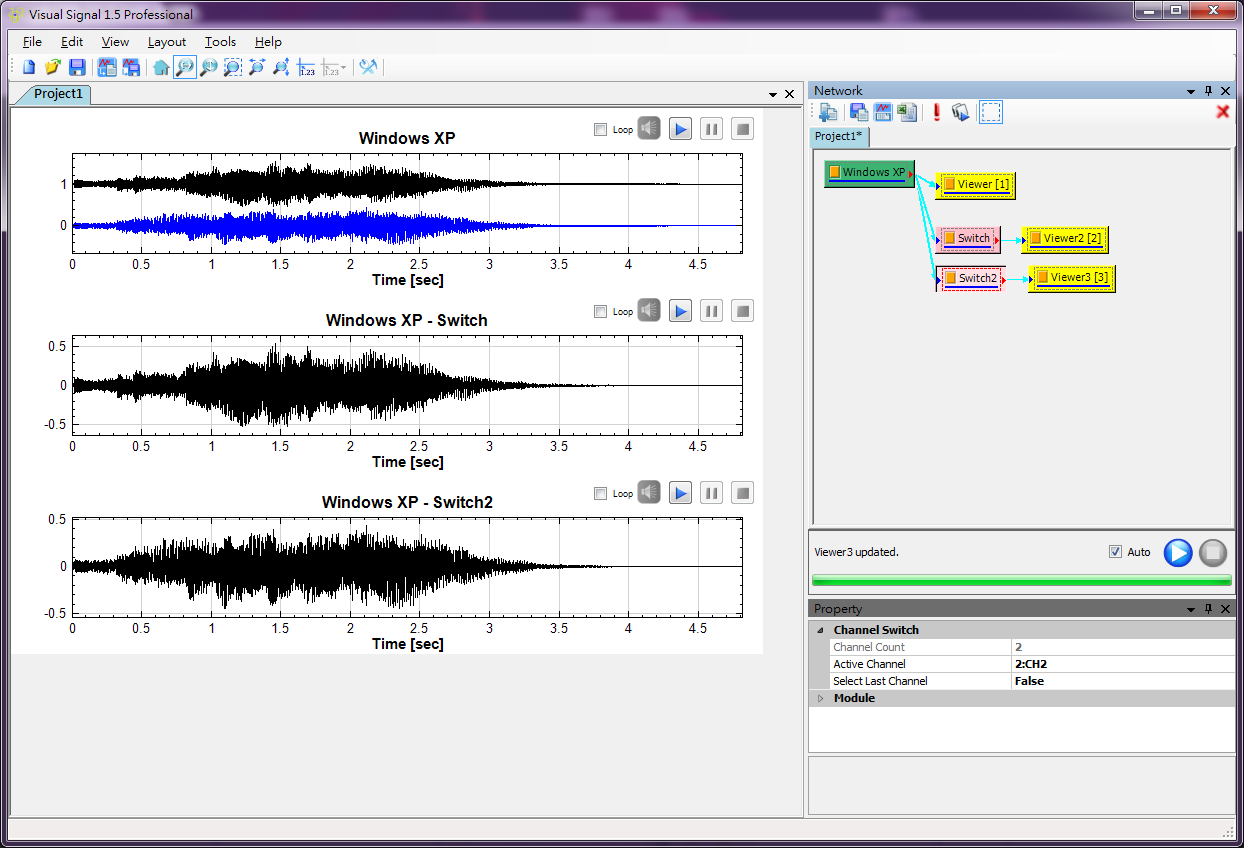Select the Project1* tab in the Network panel
The height and width of the screenshot is (848, 1244).
point(840,136)
